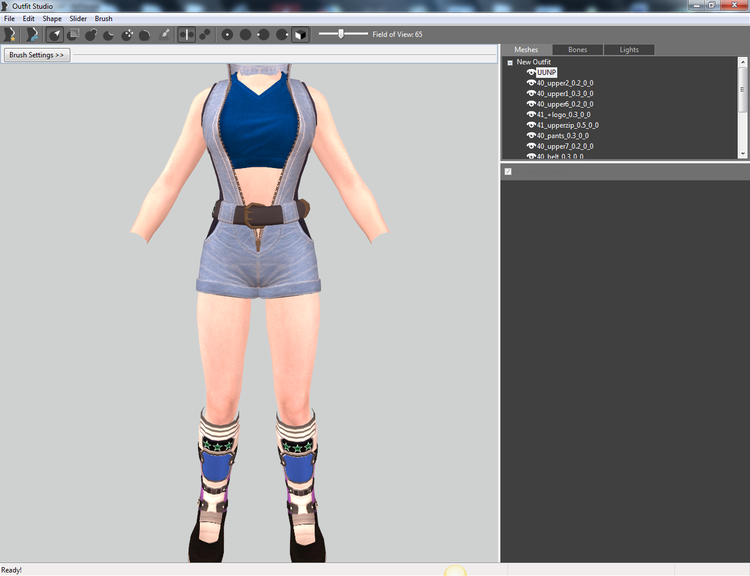Select the arrow Select tool in toolbar
The height and width of the screenshot is (576, 750).
pyautogui.click(x=55, y=34)
